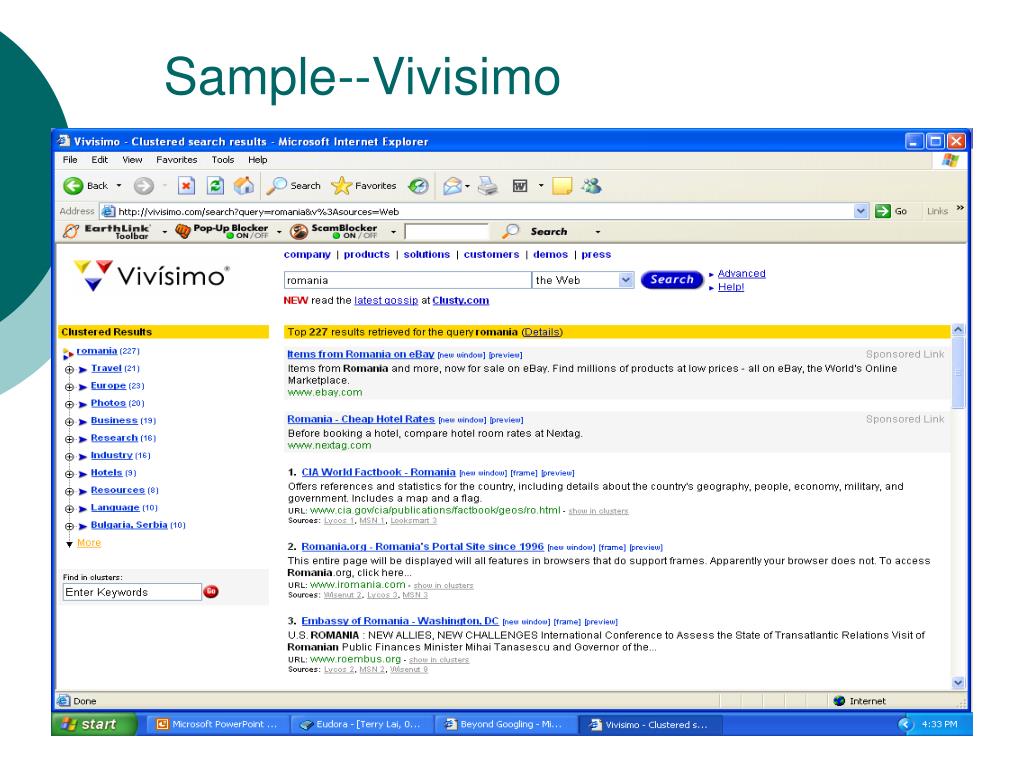Screen dimensions: 1024x768
Task: Open the Search magnifier in IE toolbar
Action: [x=277, y=186]
